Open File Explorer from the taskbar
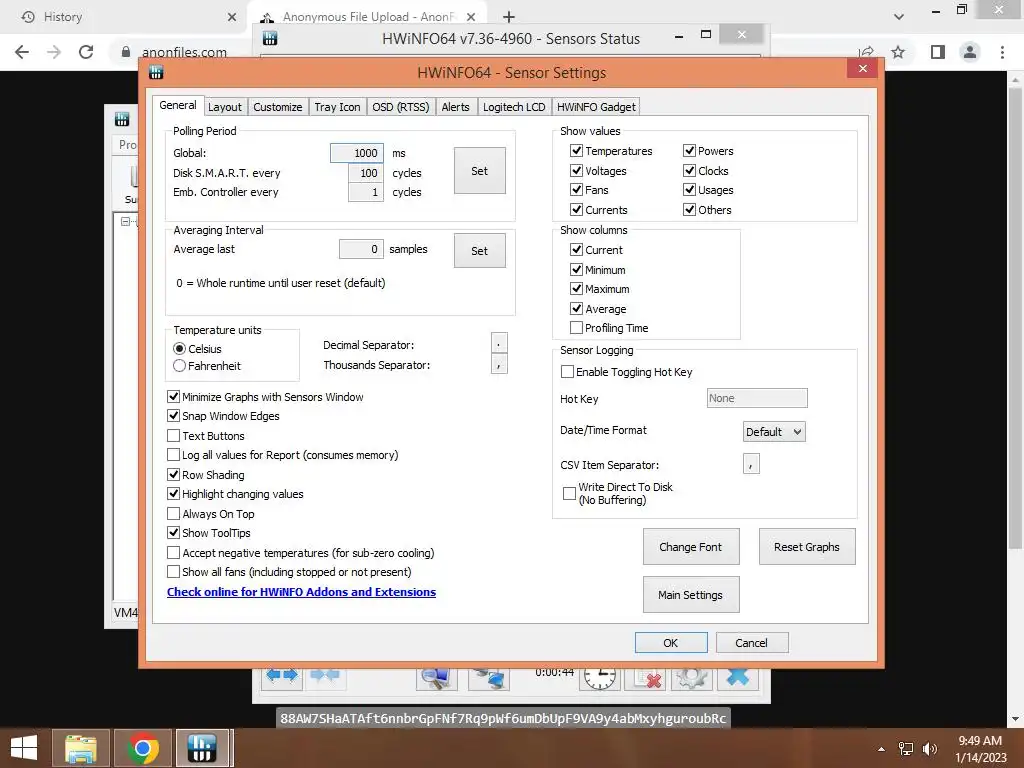This screenshot has height=768, width=1024. (x=81, y=748)
